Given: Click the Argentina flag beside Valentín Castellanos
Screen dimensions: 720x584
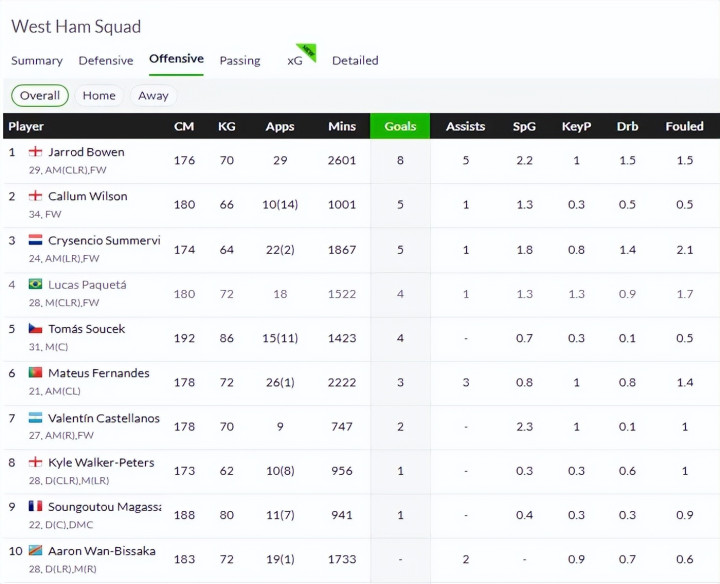Looking at the screenshot, I should (x=35, y=418).
